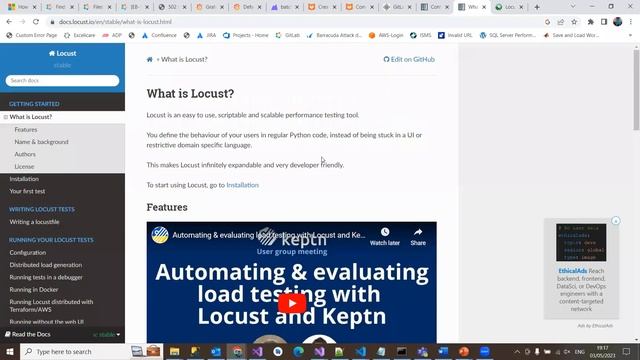Viewport: 640px width, 360px height.
Task: Open Microsoft Teams from the taskbar
Action: click(422, 351)
